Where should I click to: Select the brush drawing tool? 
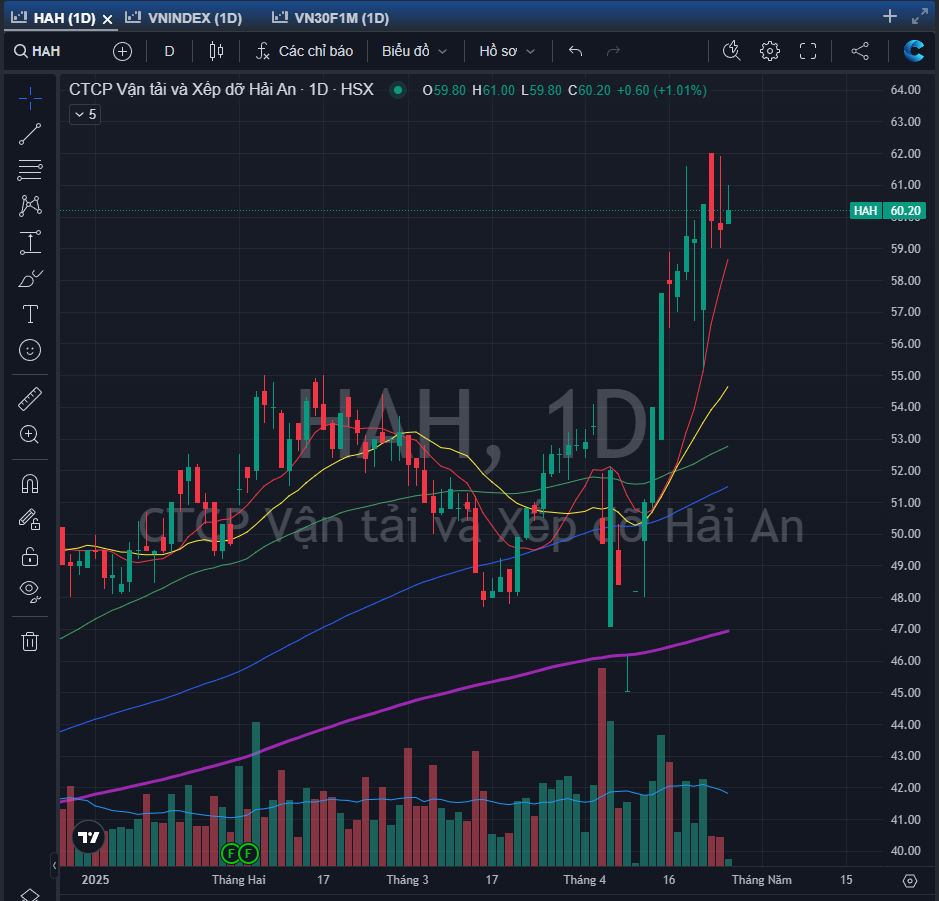(x=30, y=278)
